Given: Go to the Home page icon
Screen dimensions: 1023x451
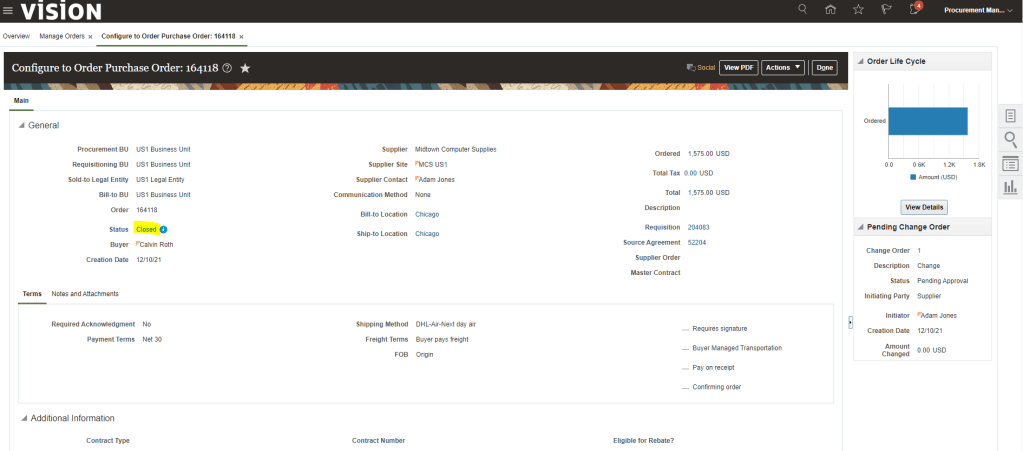Looking at the screenshot, I should coord(830,10).
